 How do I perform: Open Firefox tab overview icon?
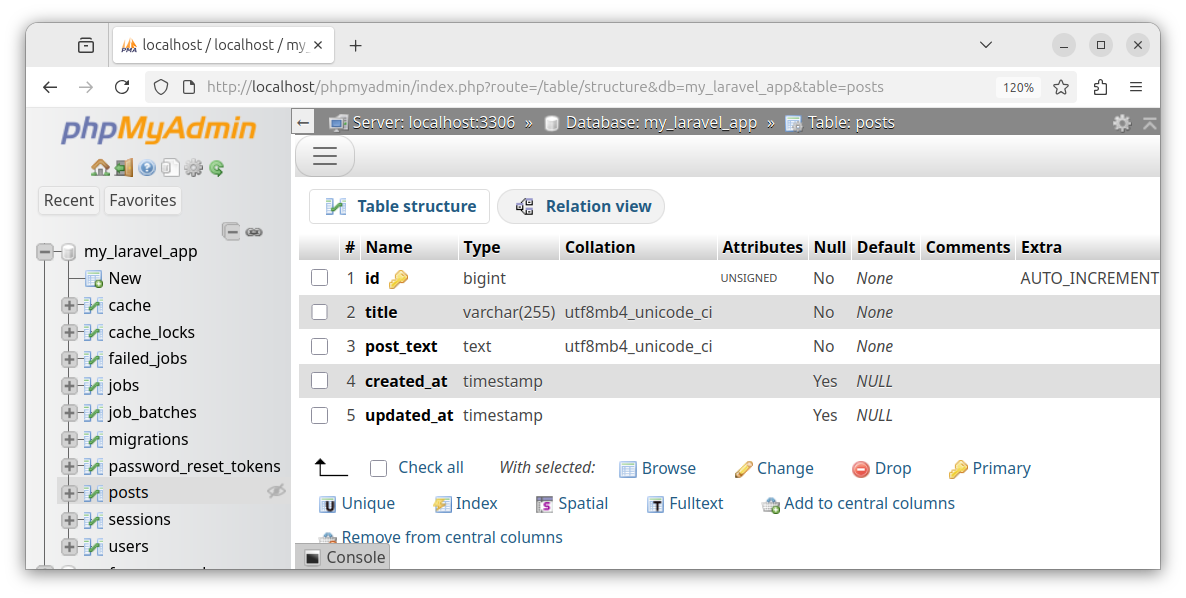tap(86, 45)
